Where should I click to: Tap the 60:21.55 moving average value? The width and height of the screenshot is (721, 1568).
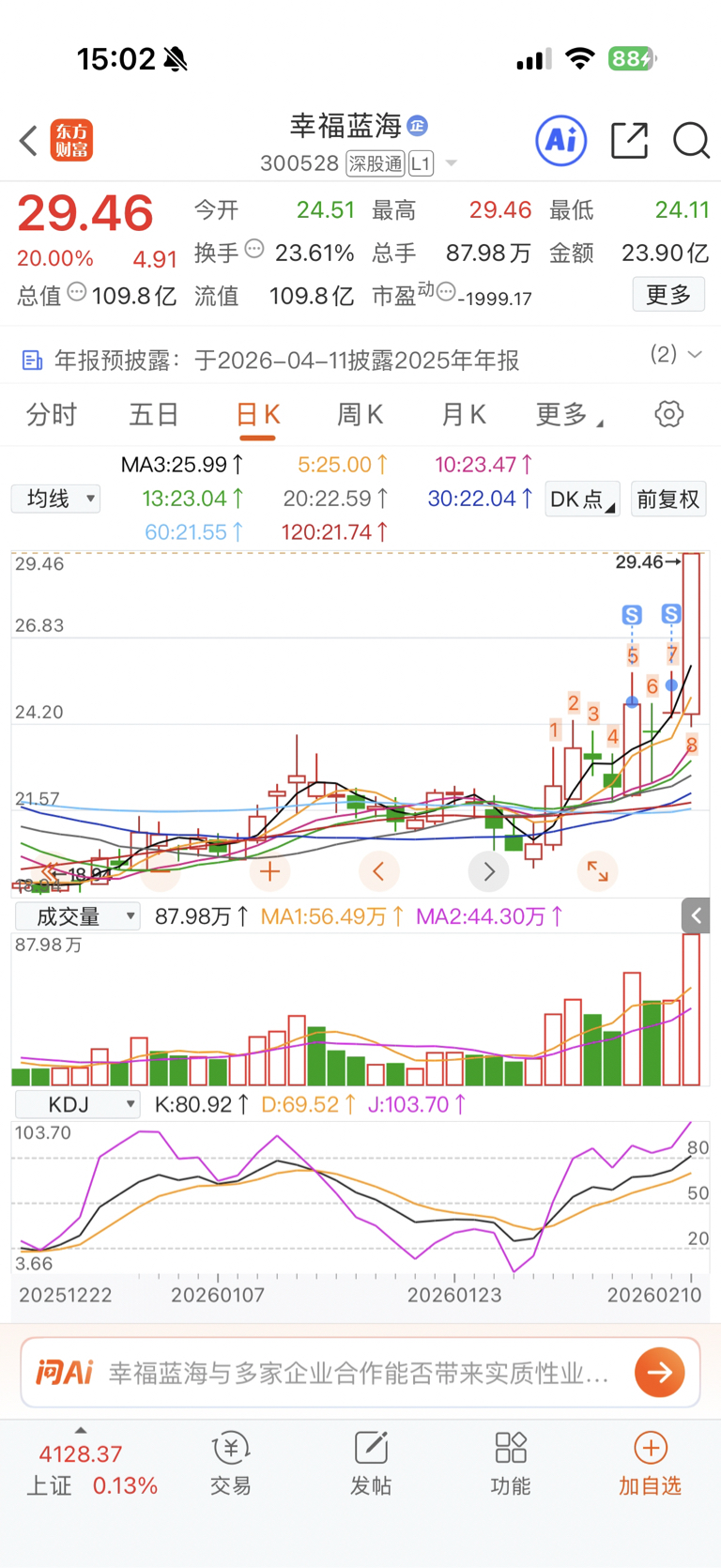point(195,532)
